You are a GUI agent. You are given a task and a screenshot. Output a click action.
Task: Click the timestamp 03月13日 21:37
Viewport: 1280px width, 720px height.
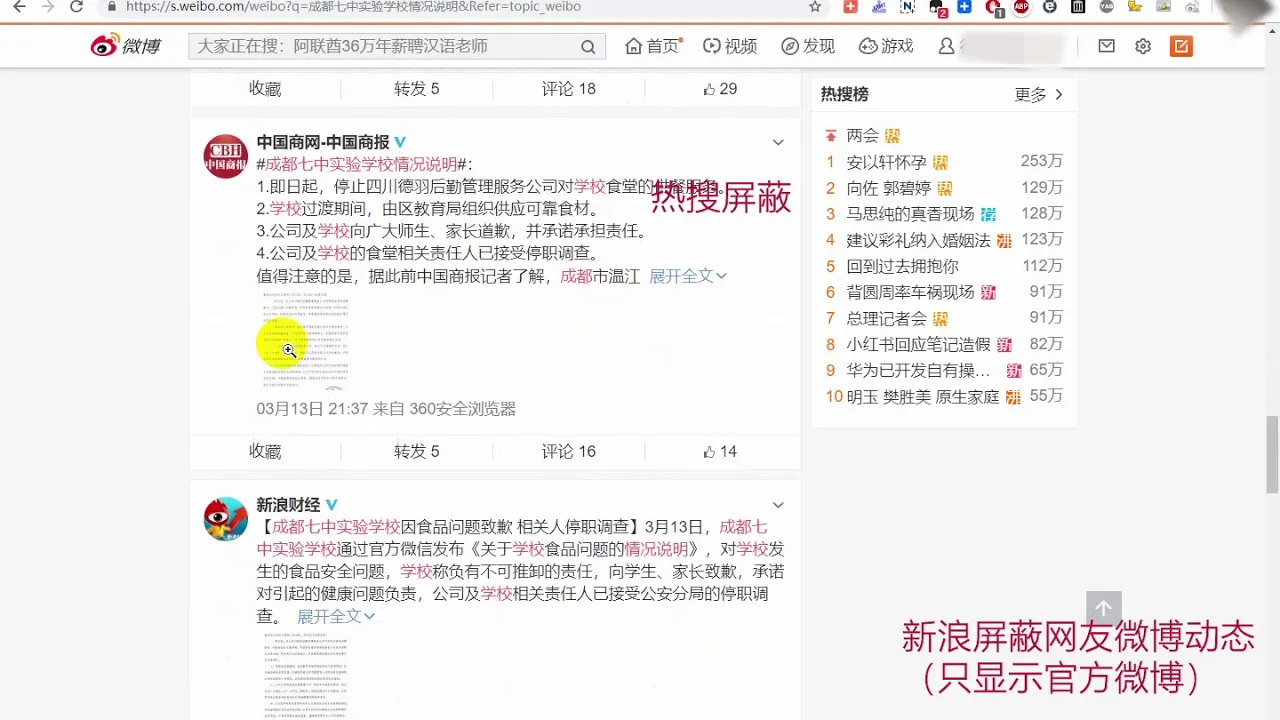(313, 409)
